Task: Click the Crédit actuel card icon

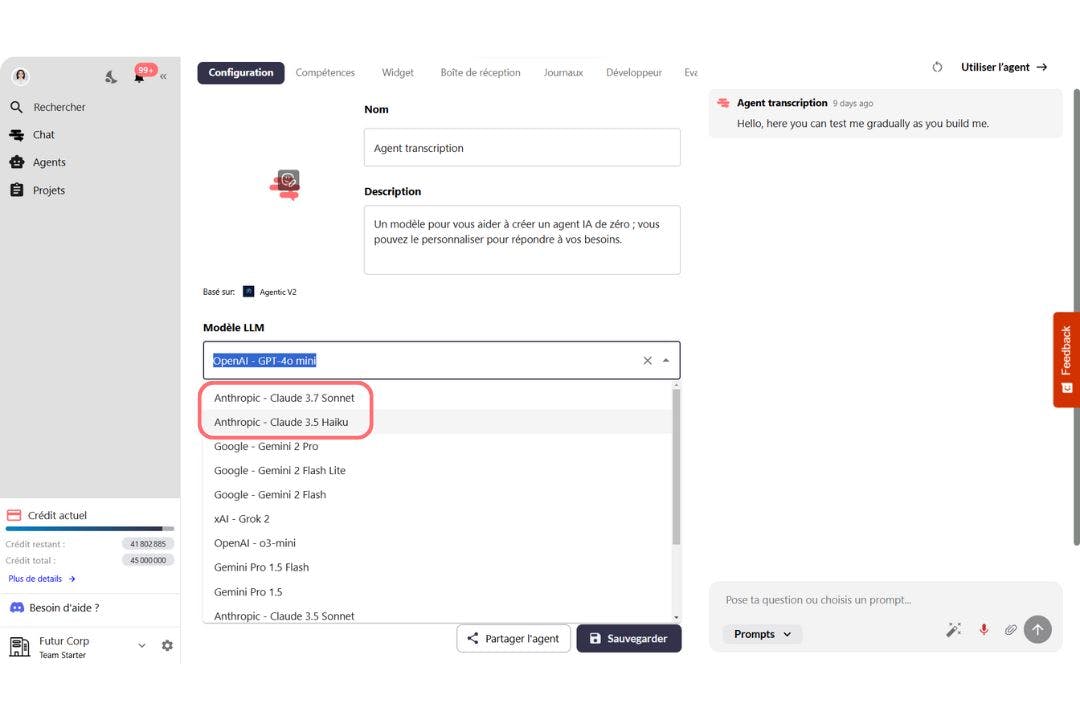Action: point(14,515)
